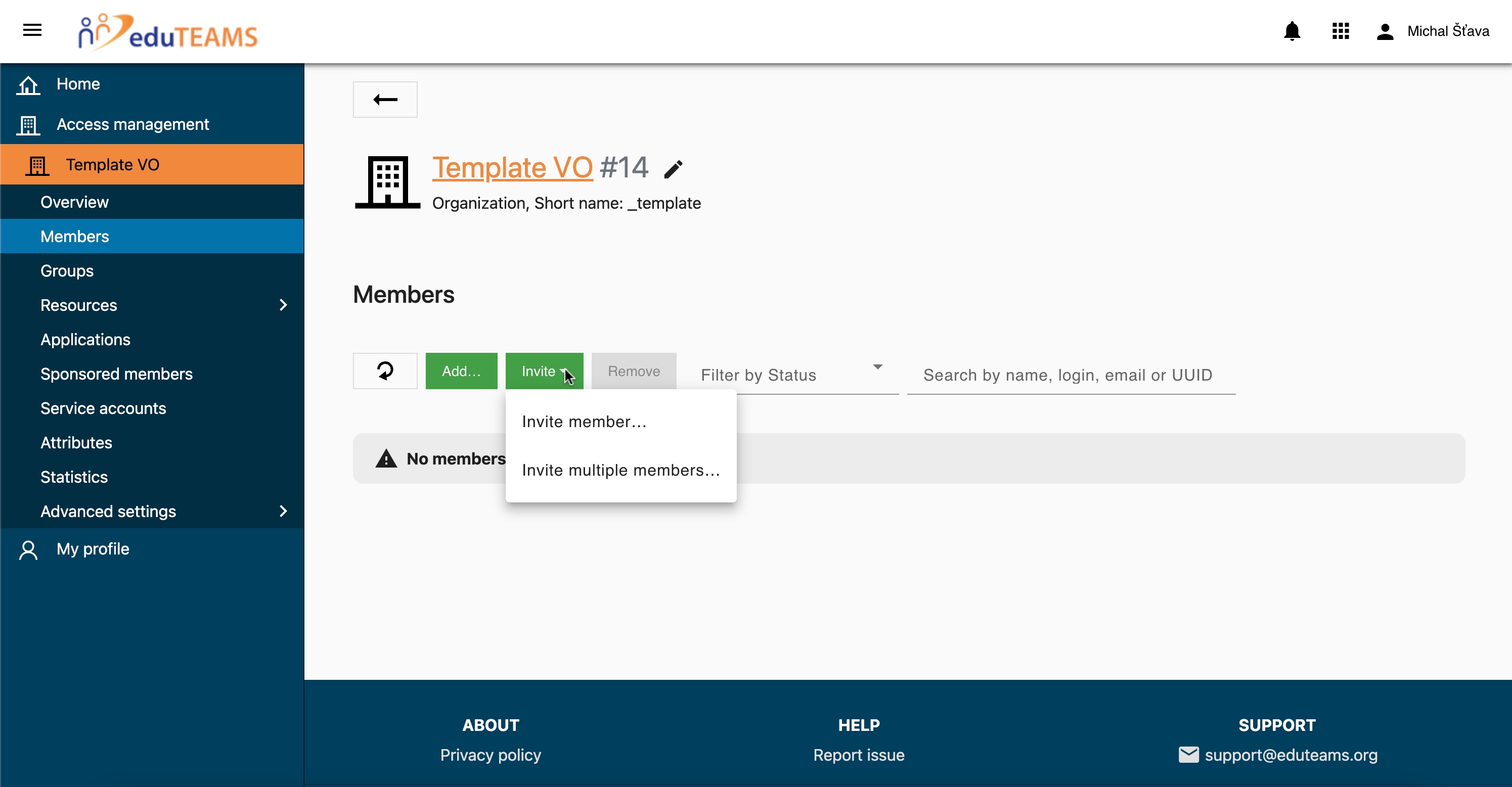Expand the Resources submenu chevron
This screenshot has width=1512, height=787.
284,305
